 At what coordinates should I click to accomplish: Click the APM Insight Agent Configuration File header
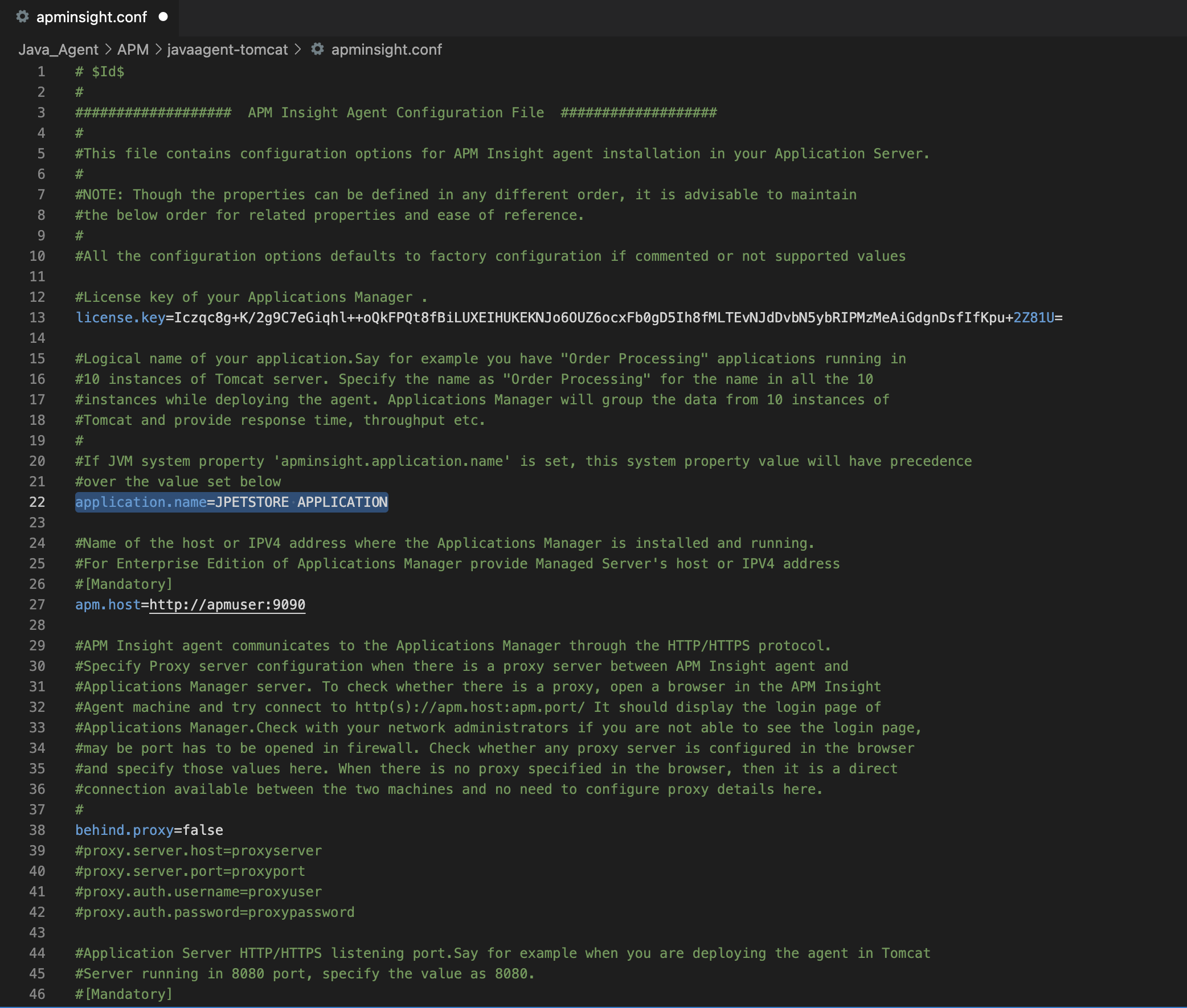(395, 113)
